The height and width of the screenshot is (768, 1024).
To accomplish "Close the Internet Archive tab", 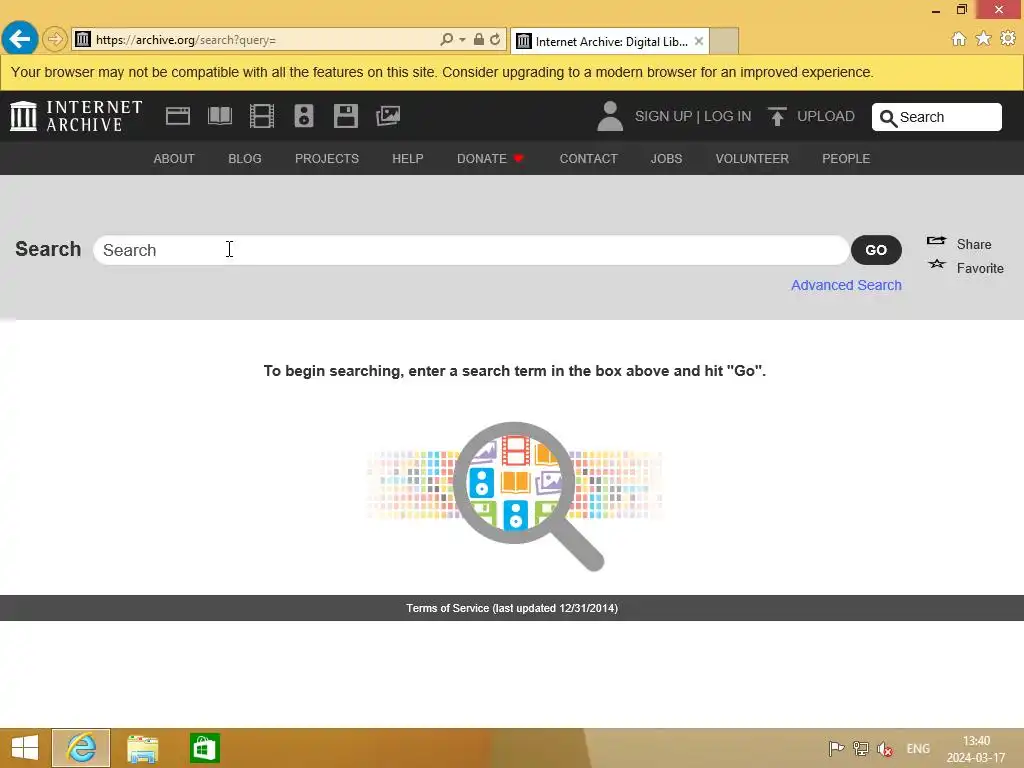I will (699, 41).
